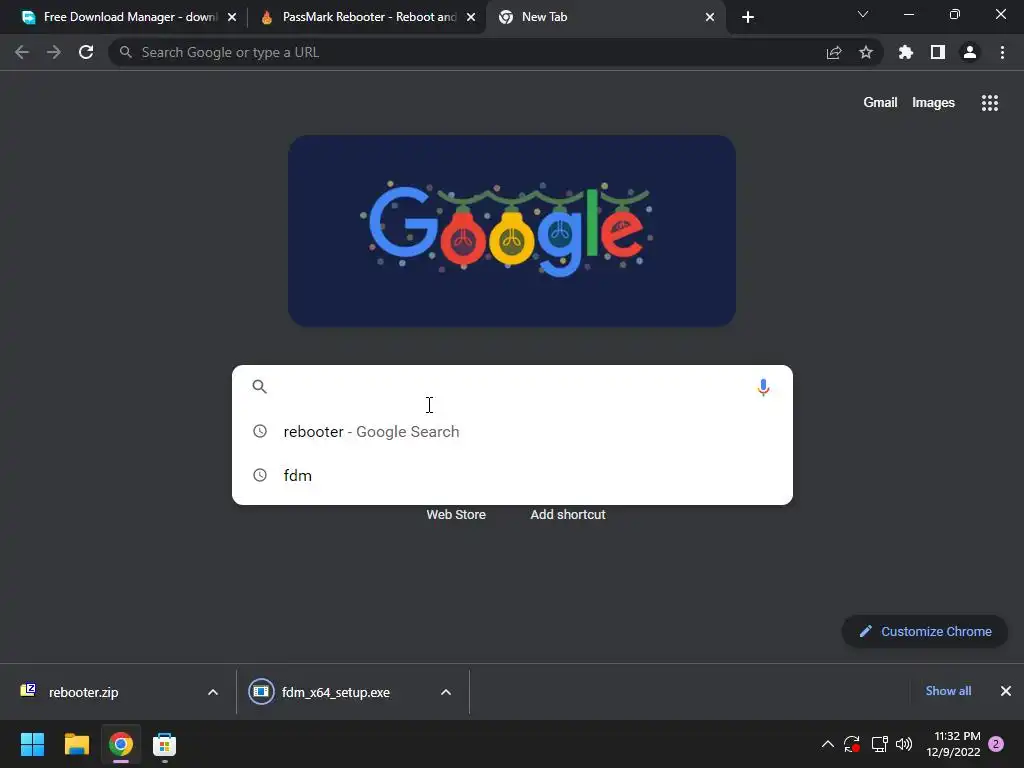This screenshot has width=1024, height=768.
Task: Open a new tab with the plus button
Action: click(x=748, y=17)
